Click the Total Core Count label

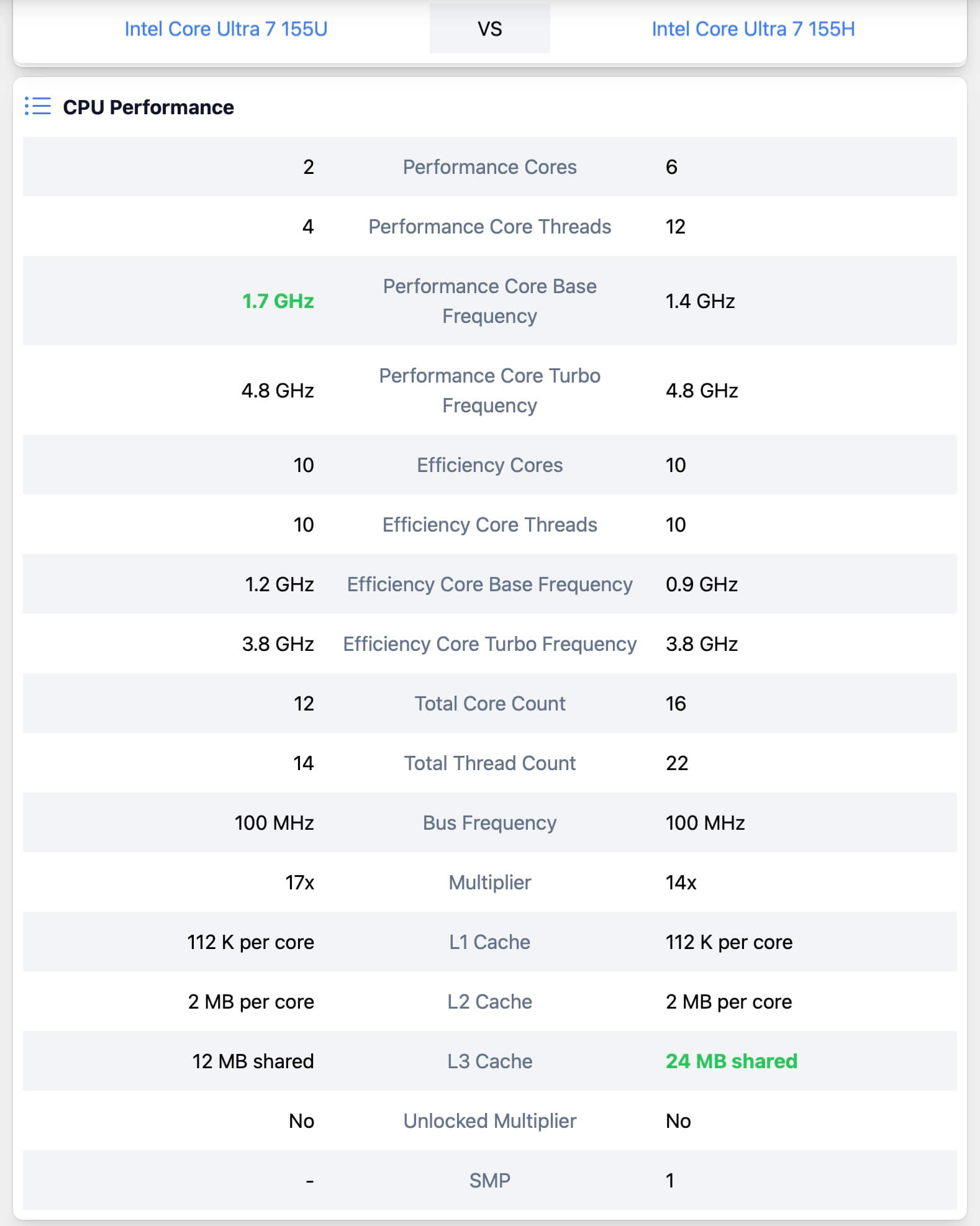point(489,704)
